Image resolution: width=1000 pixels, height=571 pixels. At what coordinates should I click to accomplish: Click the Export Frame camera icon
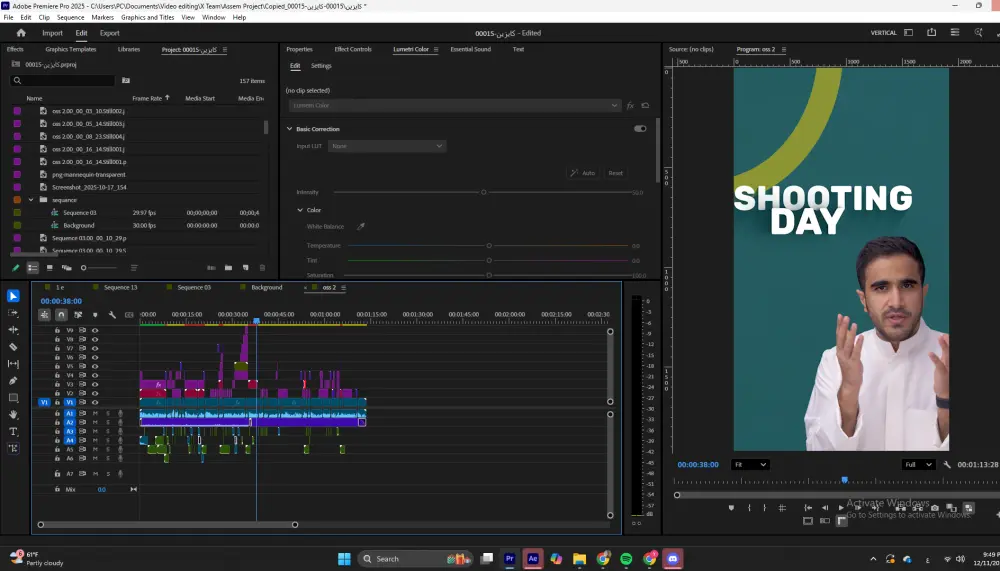pyautogui.click(x=934, y=508)
